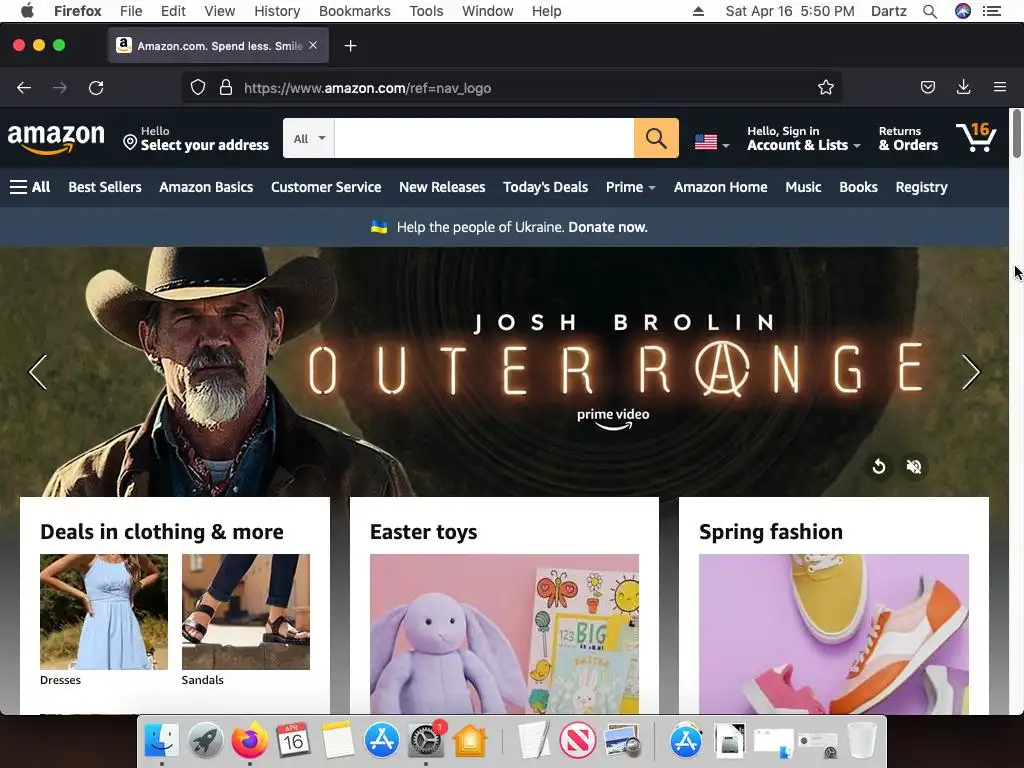
Task: Go to next banner slide
Action: [971, 372]
